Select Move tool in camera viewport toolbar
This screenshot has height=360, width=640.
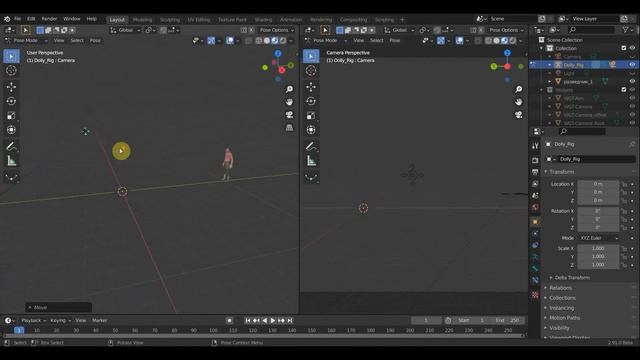pyautogui.click(x=311, y=87)
